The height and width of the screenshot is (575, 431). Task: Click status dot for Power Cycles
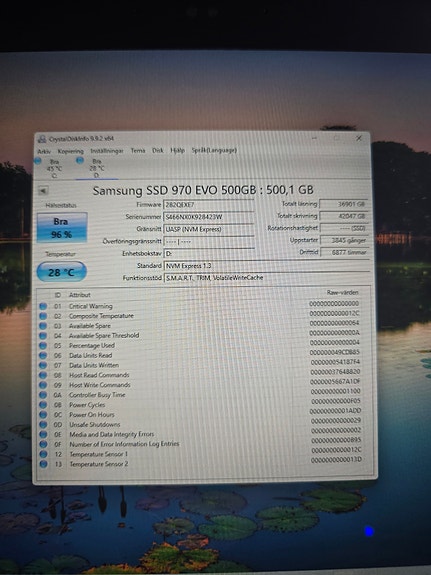click(43, 405)
